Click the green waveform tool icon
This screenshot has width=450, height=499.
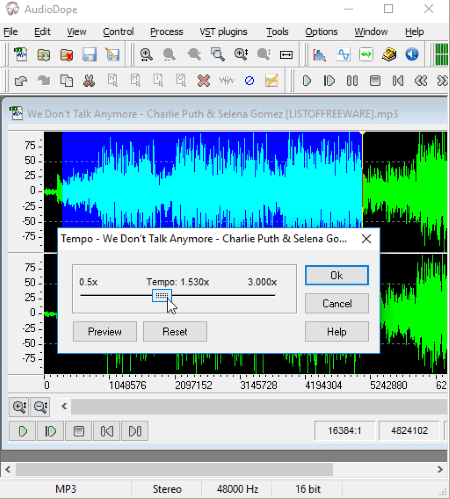(366, 54)
